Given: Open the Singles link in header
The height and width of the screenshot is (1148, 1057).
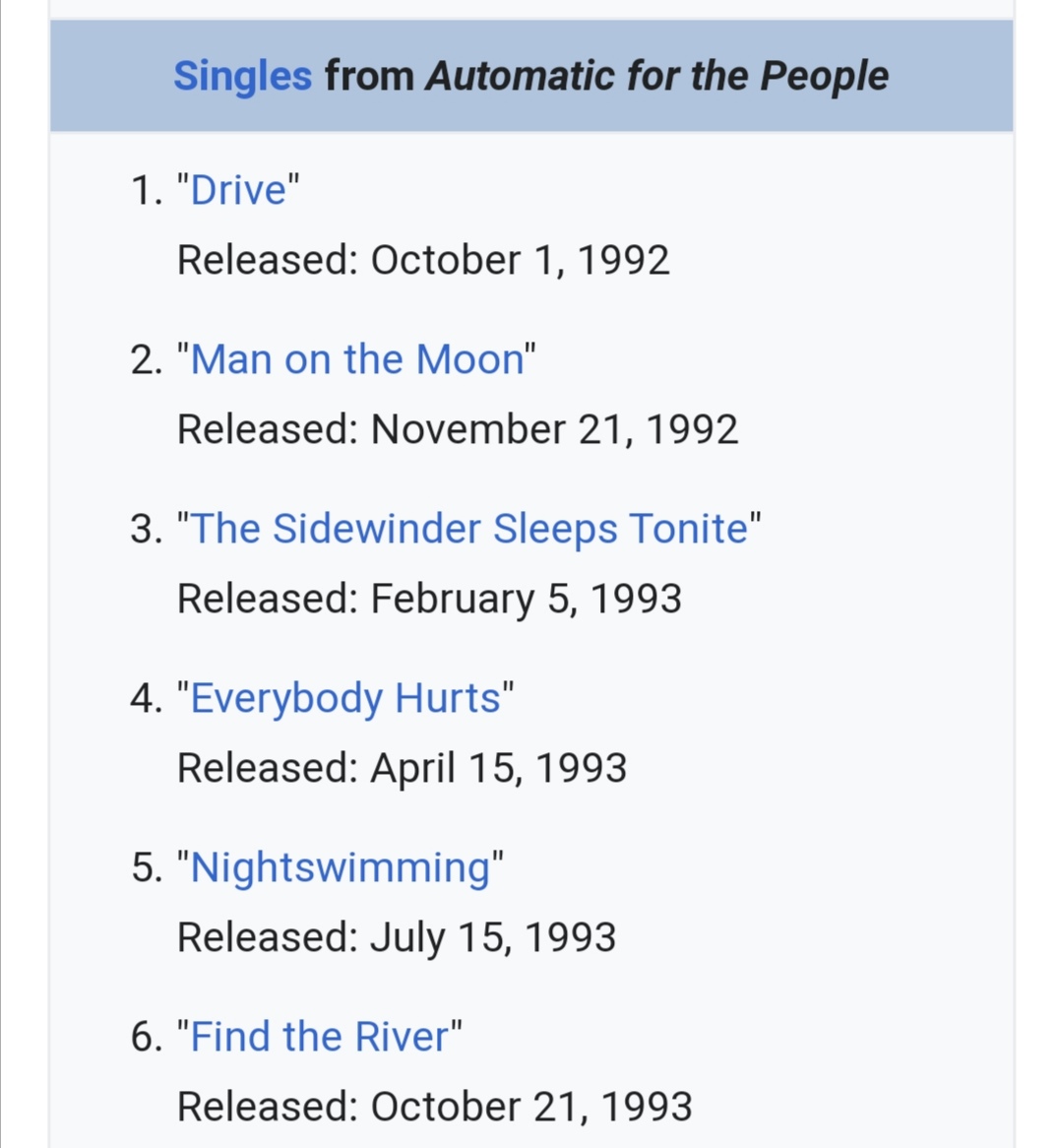Looking at the screenshot, I should (x=242, y=76).
